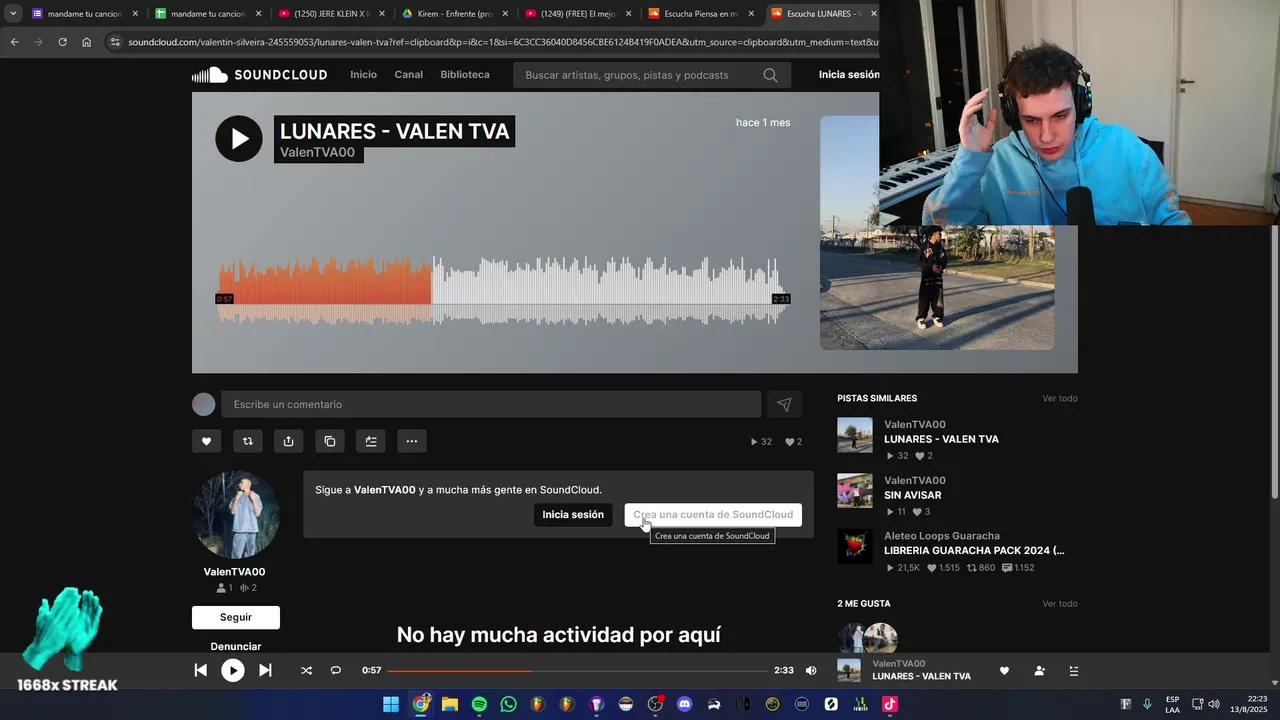
Task: Play the LUNARES track with the big play button
Action: [239, 139]
